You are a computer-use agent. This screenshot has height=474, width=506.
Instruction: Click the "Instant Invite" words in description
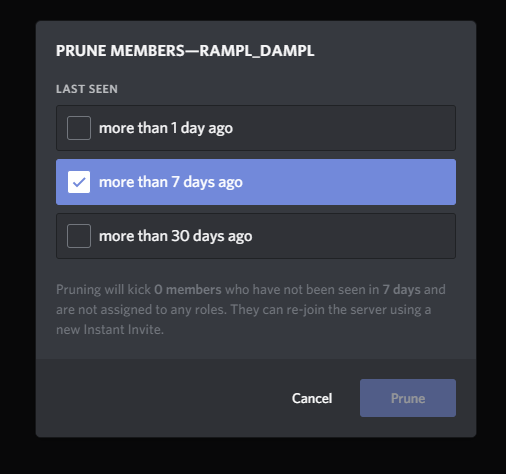123,330
